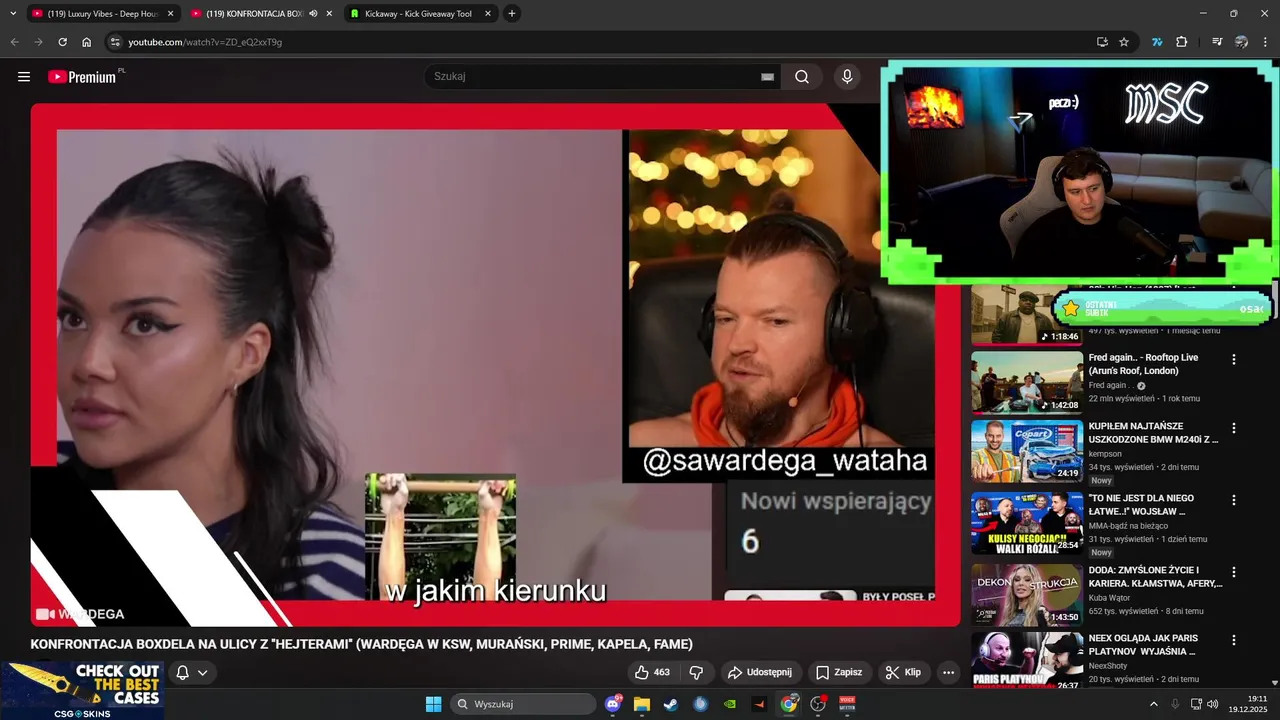
Task: Click the Udostępnij share button
Action: (760, 672)
